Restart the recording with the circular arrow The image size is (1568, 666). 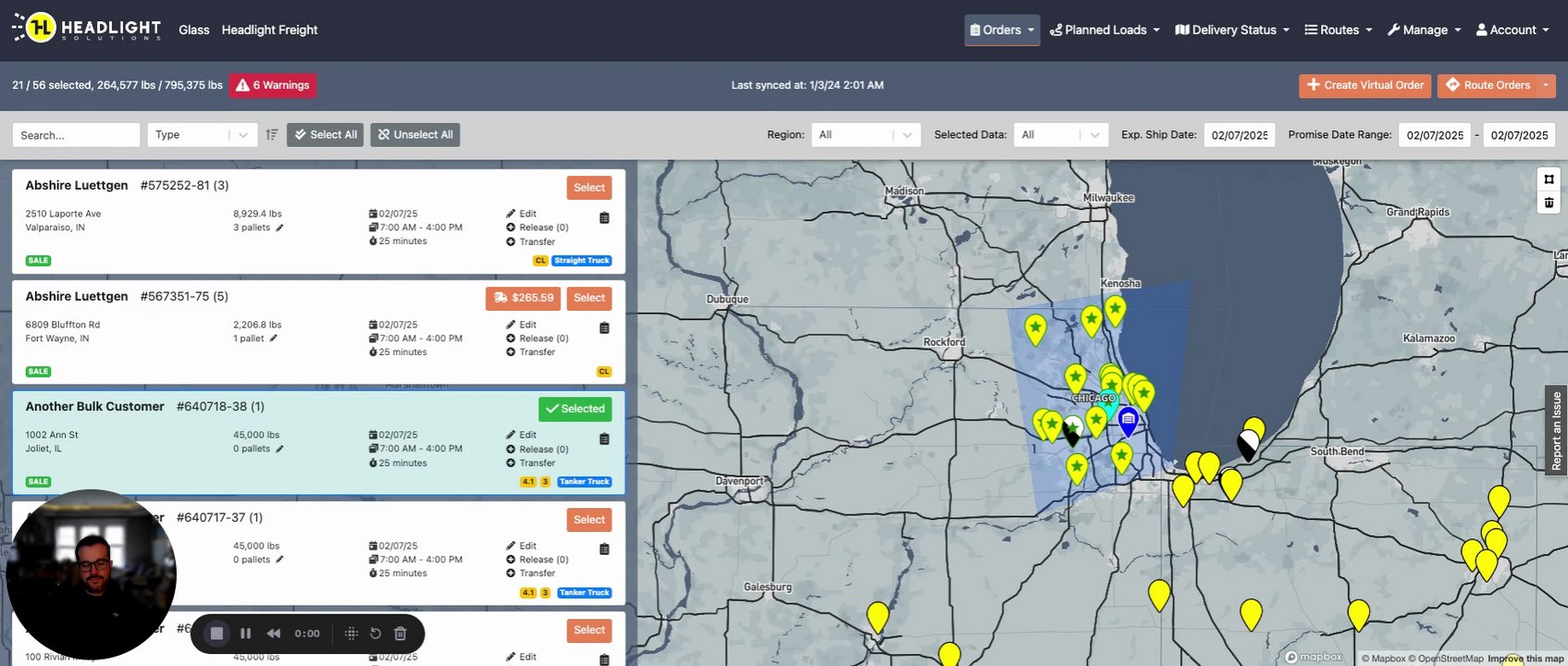(376, 634)
